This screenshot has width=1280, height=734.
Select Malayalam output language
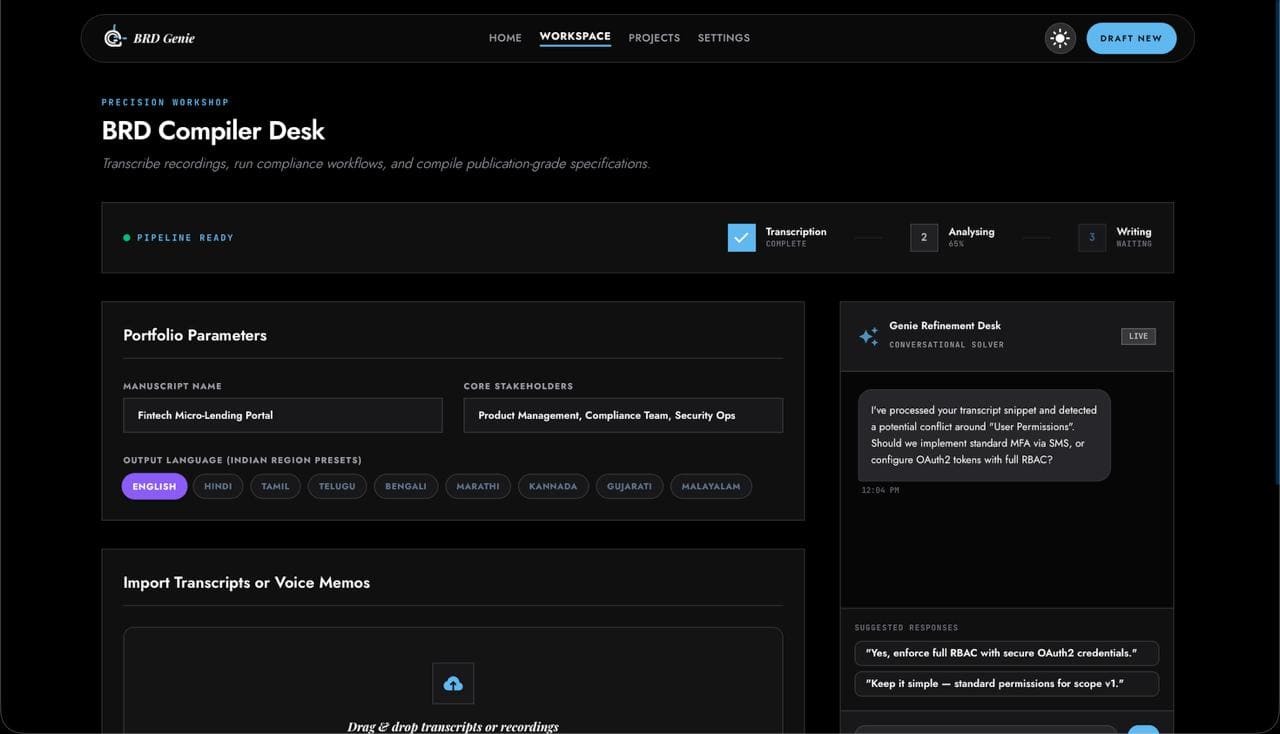click(x=711, y=486)
